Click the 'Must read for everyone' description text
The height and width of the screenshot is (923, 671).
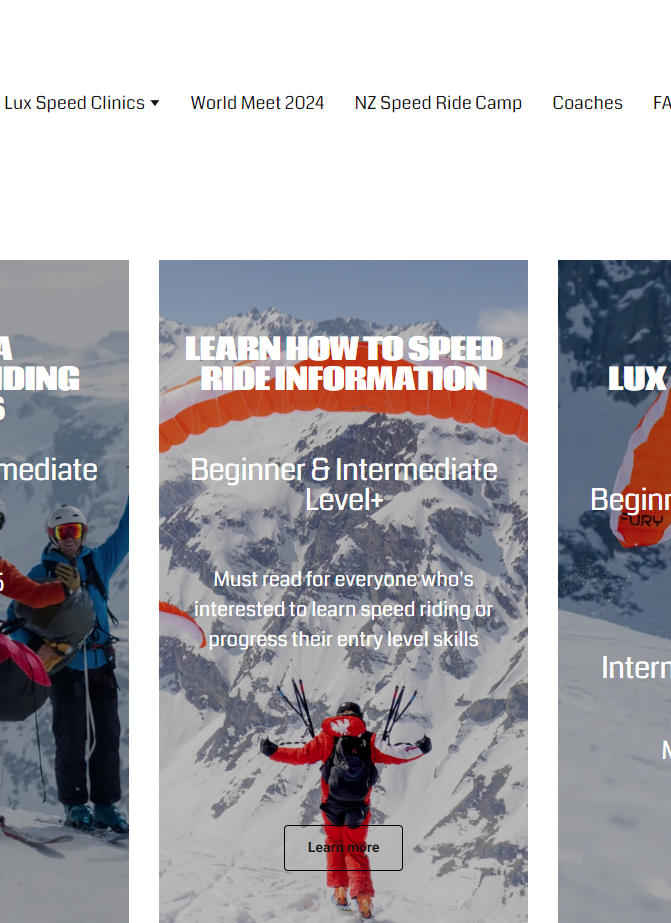coord(344,609)
